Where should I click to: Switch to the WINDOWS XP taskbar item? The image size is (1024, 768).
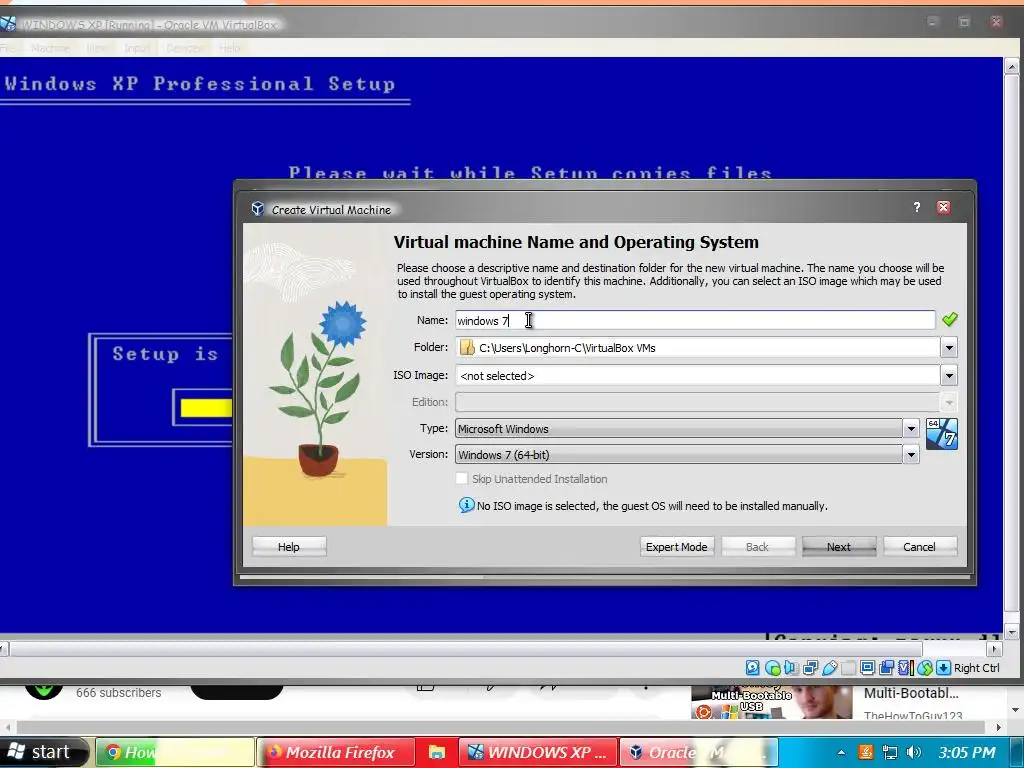coord(537,752)
